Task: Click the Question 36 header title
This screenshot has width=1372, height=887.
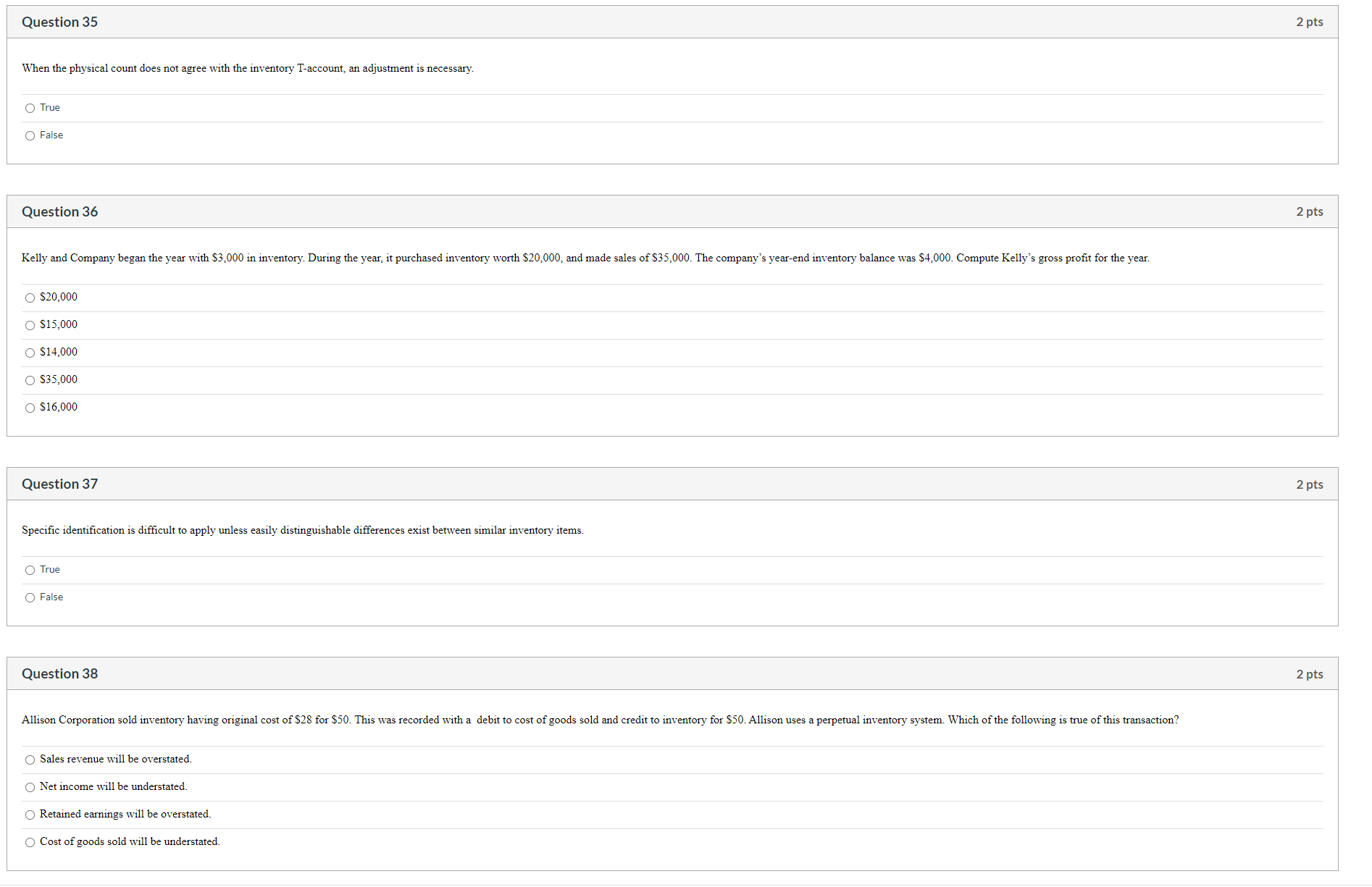Action: click(x=59, y=211)
